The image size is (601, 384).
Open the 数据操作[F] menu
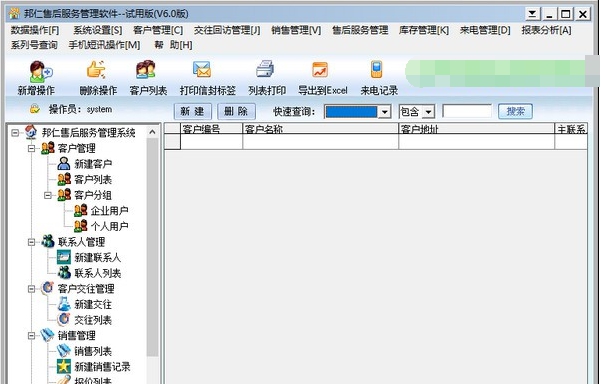[x=35, y=30]
